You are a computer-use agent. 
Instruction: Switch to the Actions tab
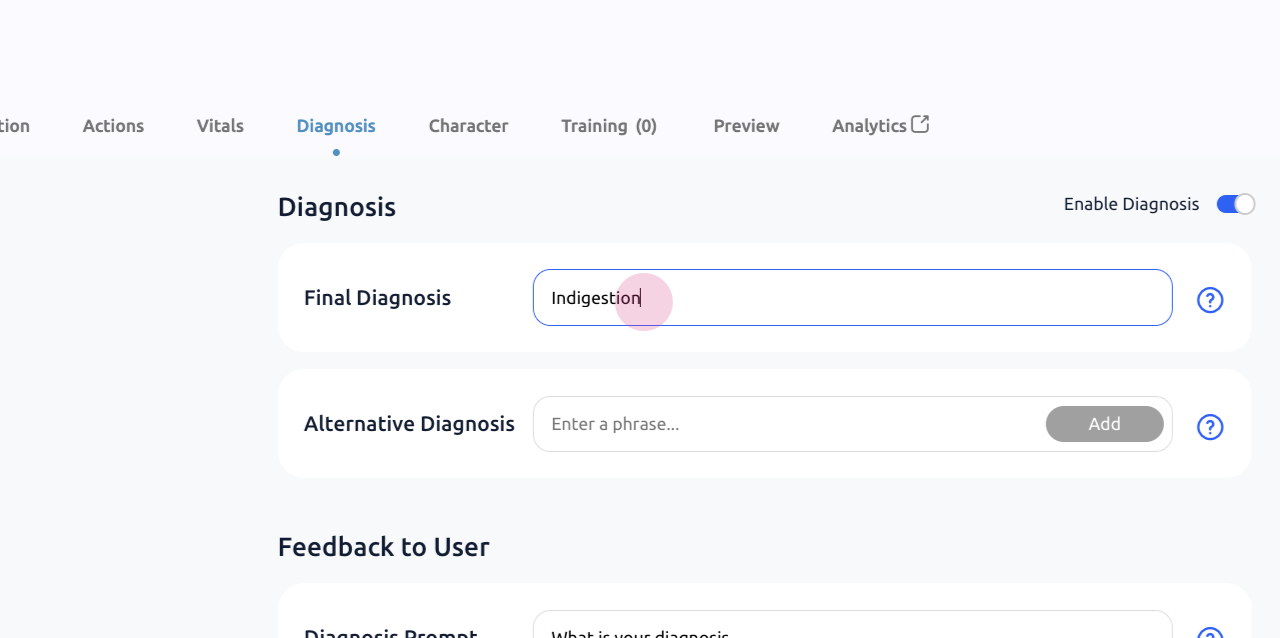coord(113,126)
